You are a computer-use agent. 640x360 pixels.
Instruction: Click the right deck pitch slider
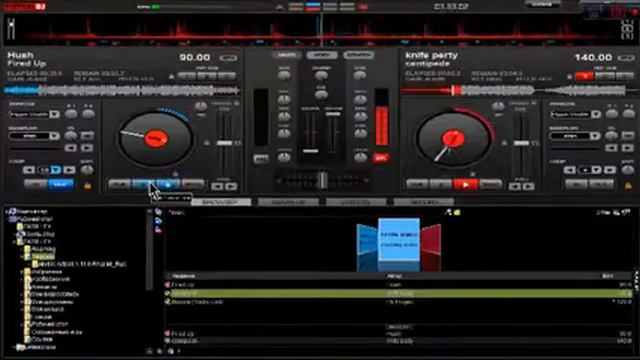pos(521,143)
